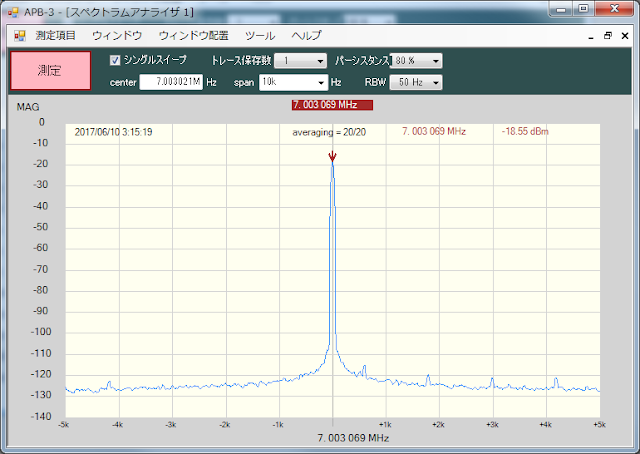Click the -5k frequency axis label
This screenshot has width=640, height=454.
tap(64, 425)
